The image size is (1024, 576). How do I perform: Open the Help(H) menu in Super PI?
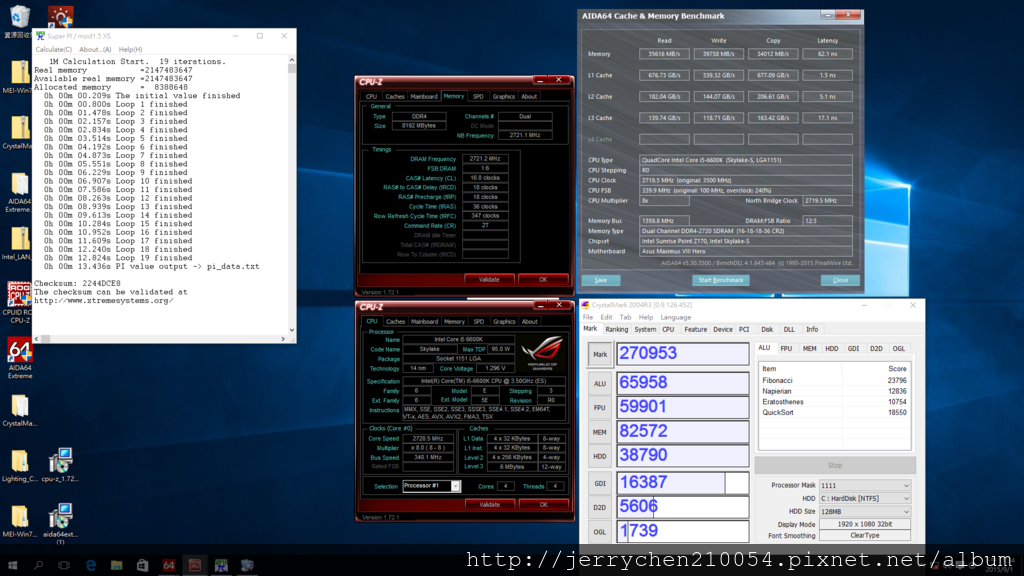point(131,50)
